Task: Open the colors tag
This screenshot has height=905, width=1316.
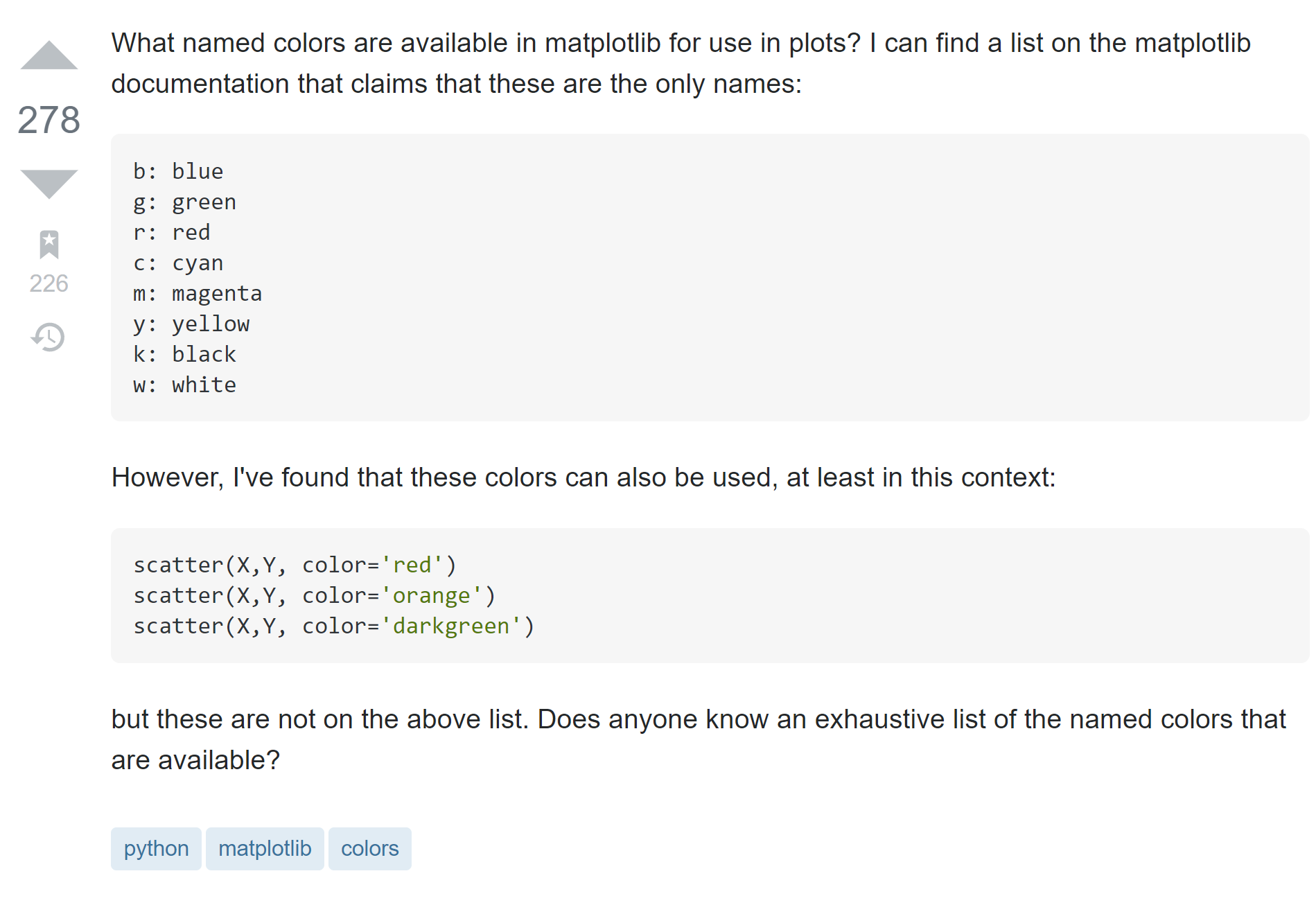Action: click(369, 848)
